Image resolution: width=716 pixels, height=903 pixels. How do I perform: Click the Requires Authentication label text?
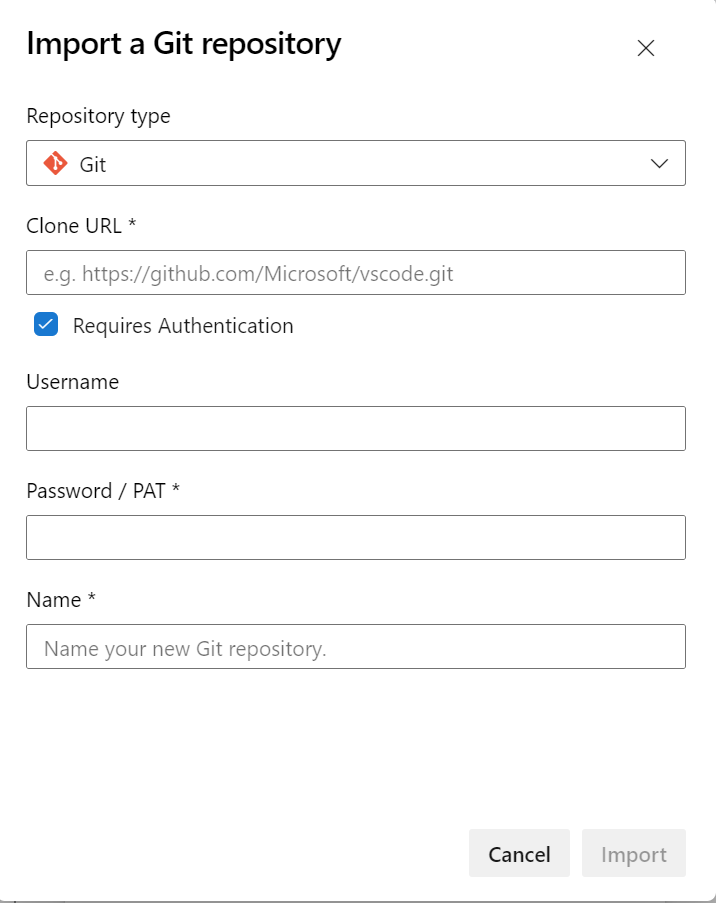(183, 326)
